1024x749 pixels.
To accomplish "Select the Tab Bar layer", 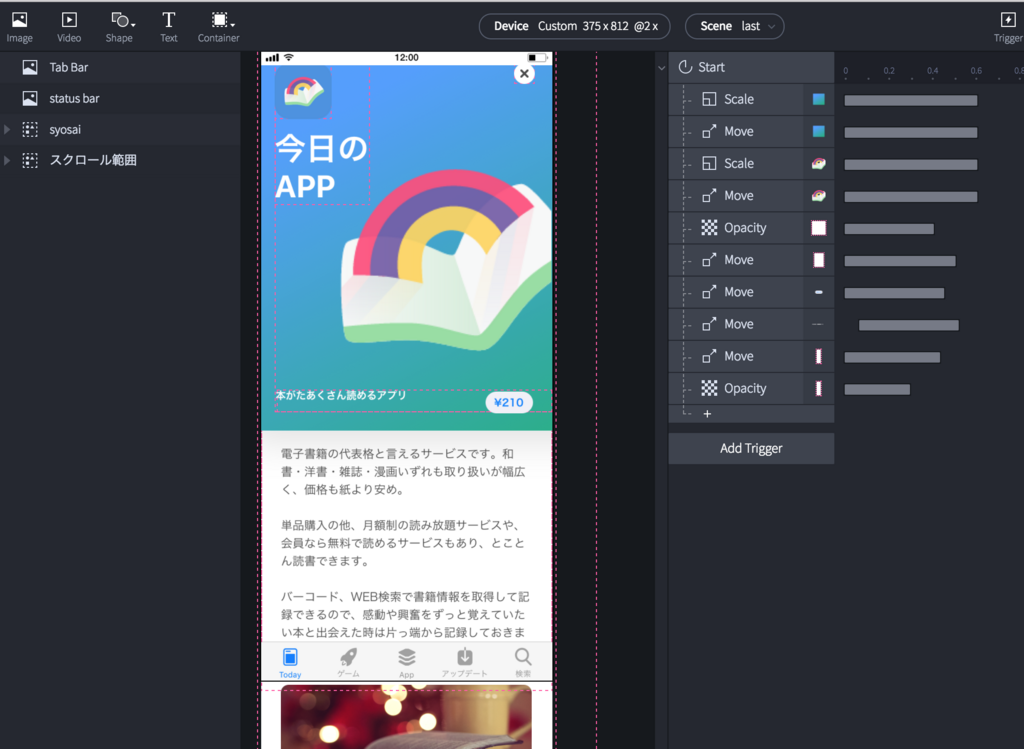I will click(120, 67).
